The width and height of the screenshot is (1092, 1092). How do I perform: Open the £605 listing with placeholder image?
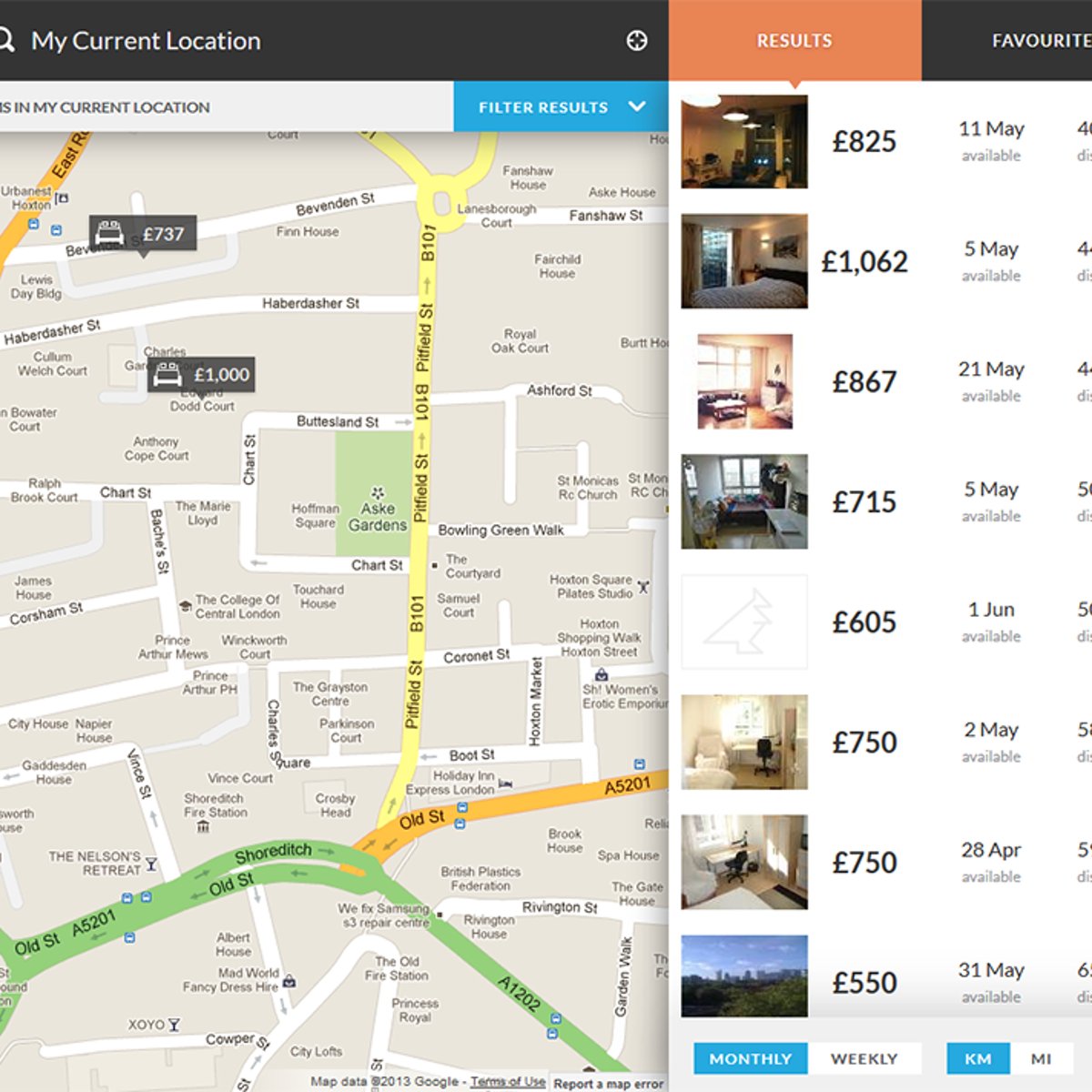click(744, 622)
